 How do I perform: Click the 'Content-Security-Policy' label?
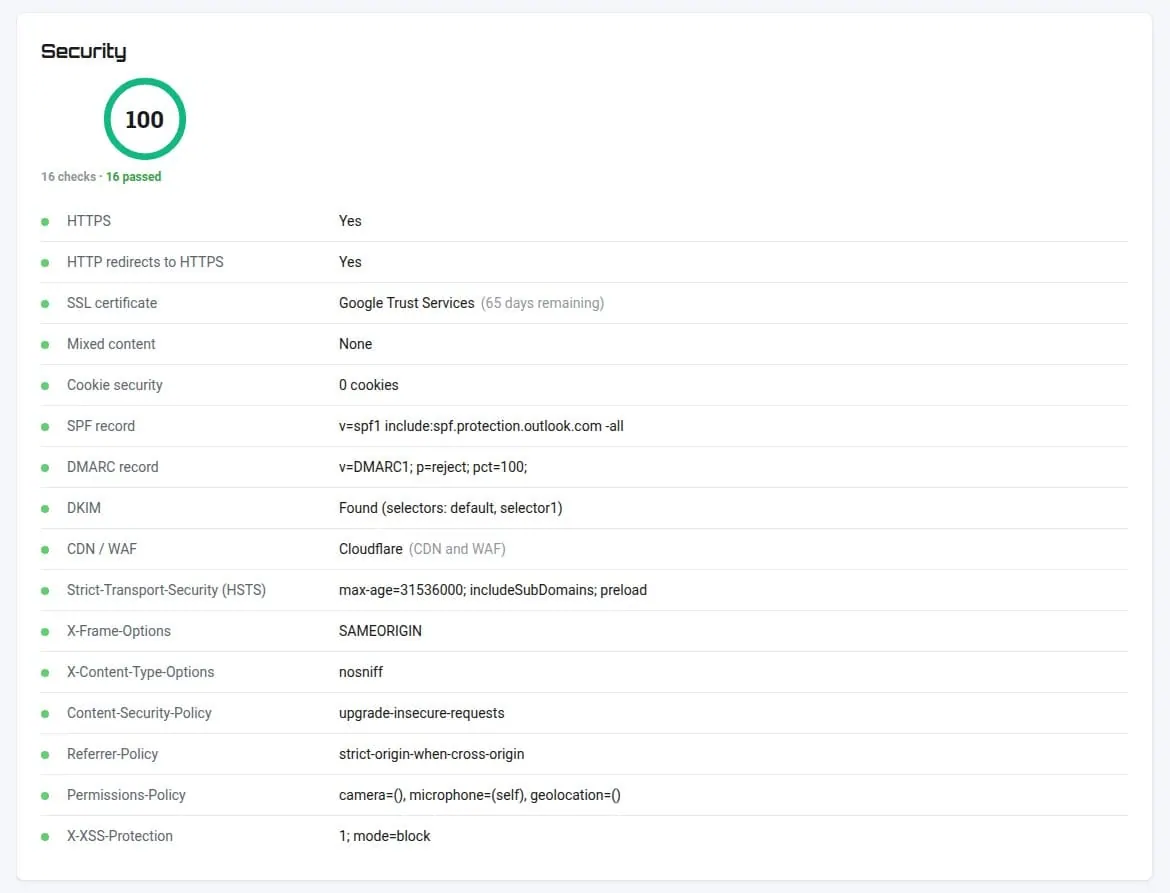[140, 713]
